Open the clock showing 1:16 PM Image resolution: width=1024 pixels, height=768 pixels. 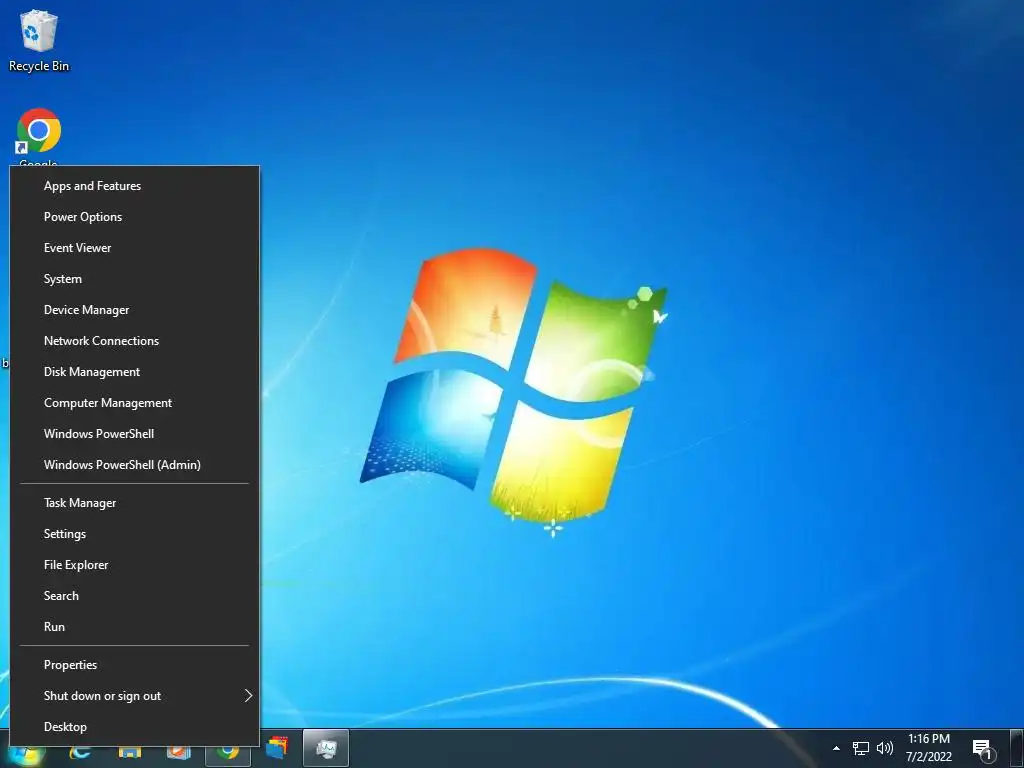coord(929,748)
